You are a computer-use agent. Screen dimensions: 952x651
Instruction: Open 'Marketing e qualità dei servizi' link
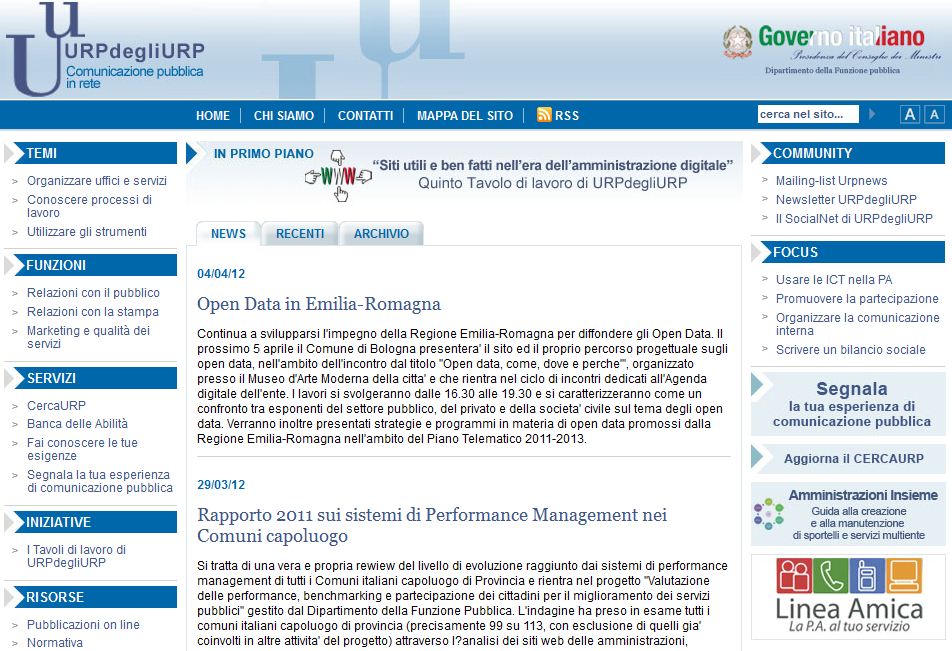88,337
